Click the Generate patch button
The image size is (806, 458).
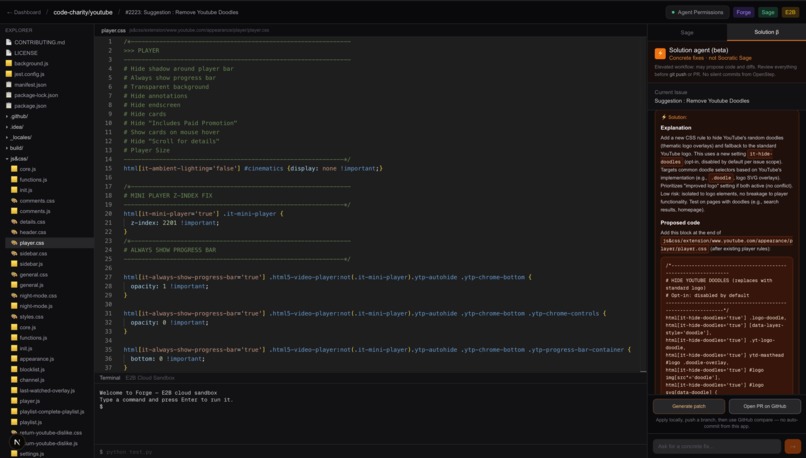[x=689, y=406]
